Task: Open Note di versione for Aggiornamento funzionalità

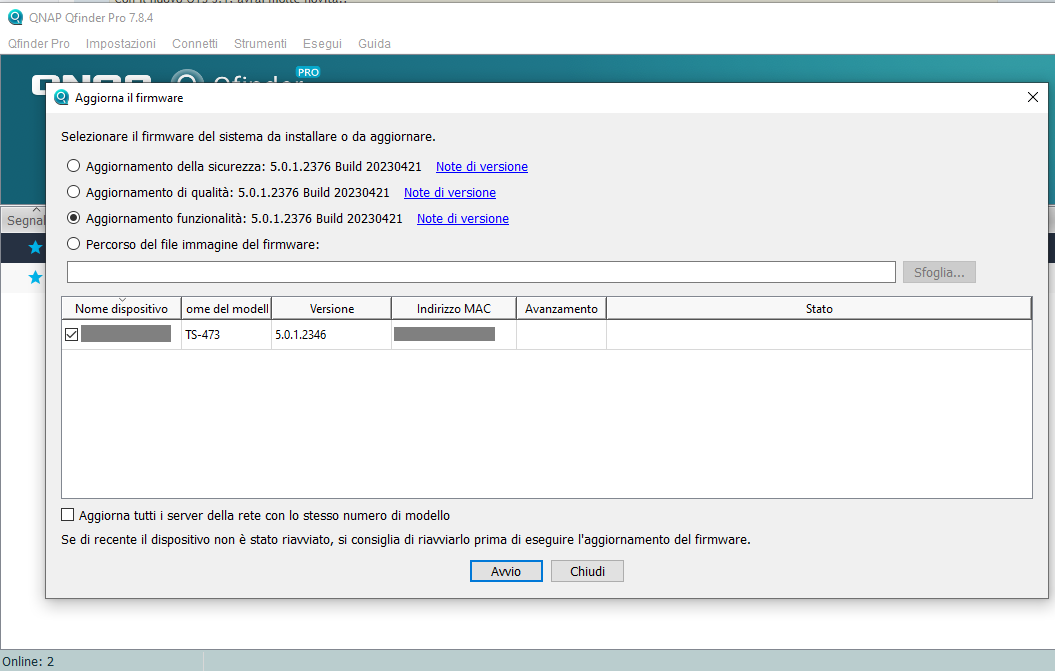Action: point(462,219)
